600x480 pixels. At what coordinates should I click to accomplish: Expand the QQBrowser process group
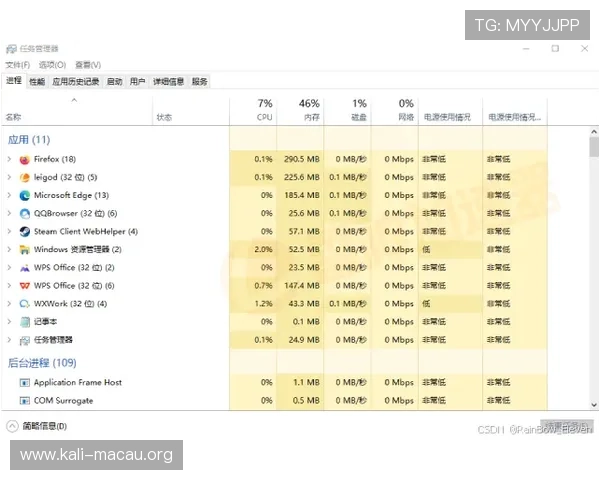9,213
